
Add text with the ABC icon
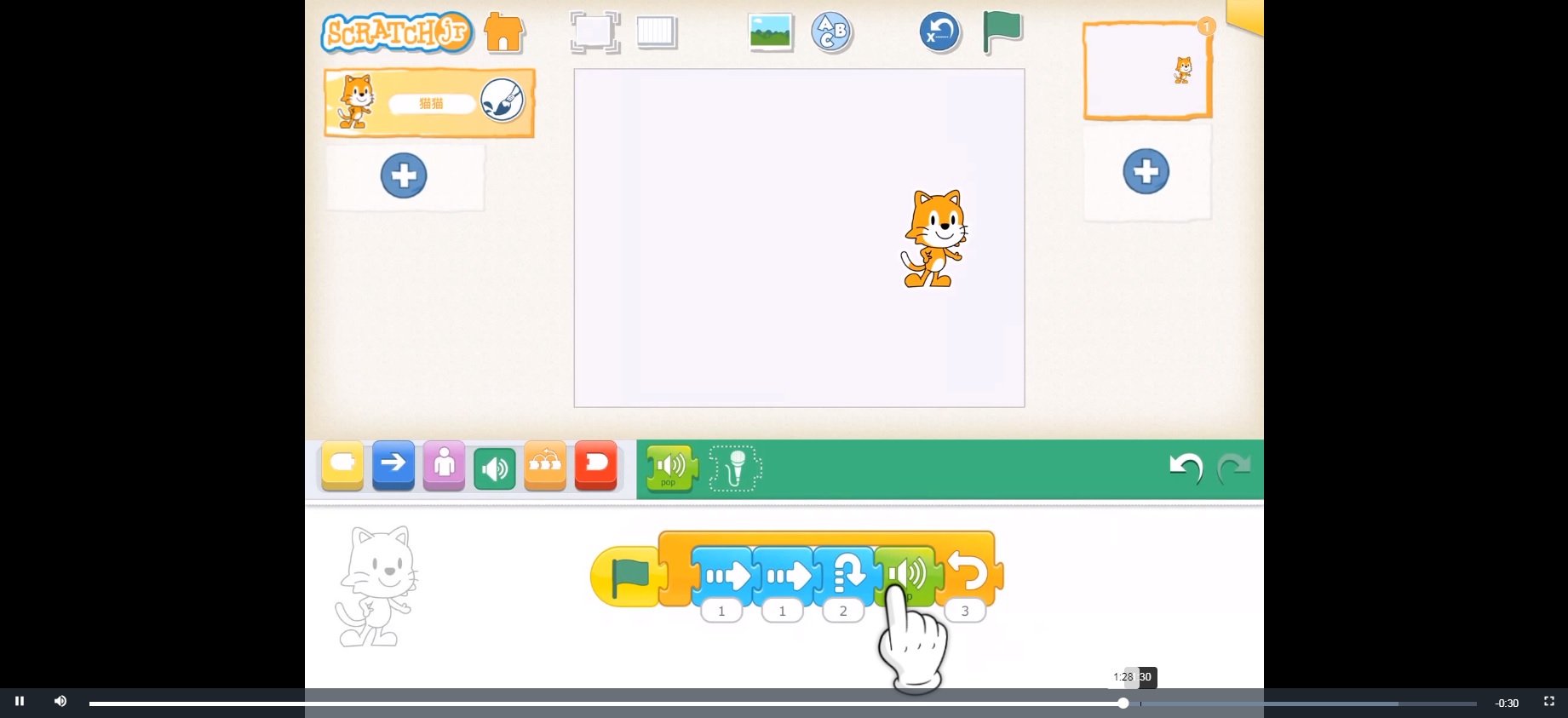832,33
